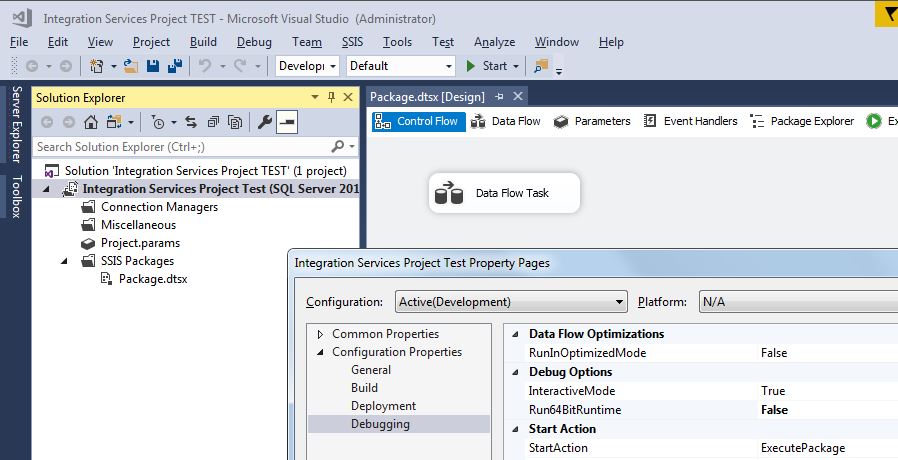The height and width of the screenshot is (460, 898).
Task: Collapse Data Flow Optimizations section
Action: (515, 334)
